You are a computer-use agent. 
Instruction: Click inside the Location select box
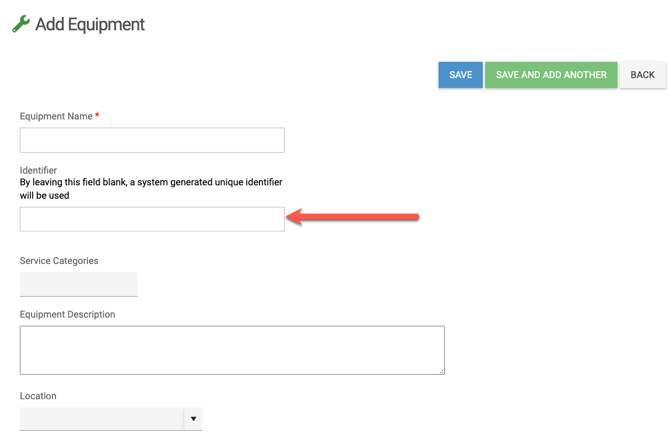pos(101,419)
